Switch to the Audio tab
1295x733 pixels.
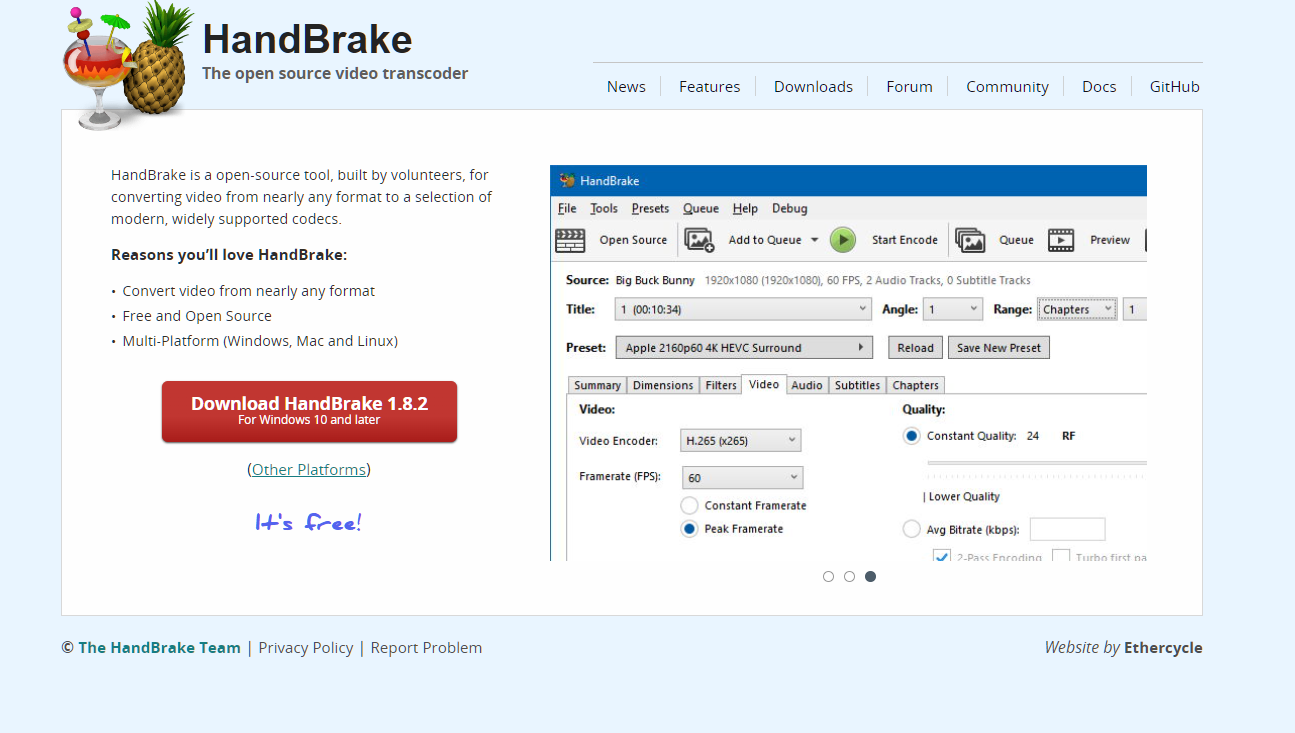pyautogui.click(x=806, y=385)
